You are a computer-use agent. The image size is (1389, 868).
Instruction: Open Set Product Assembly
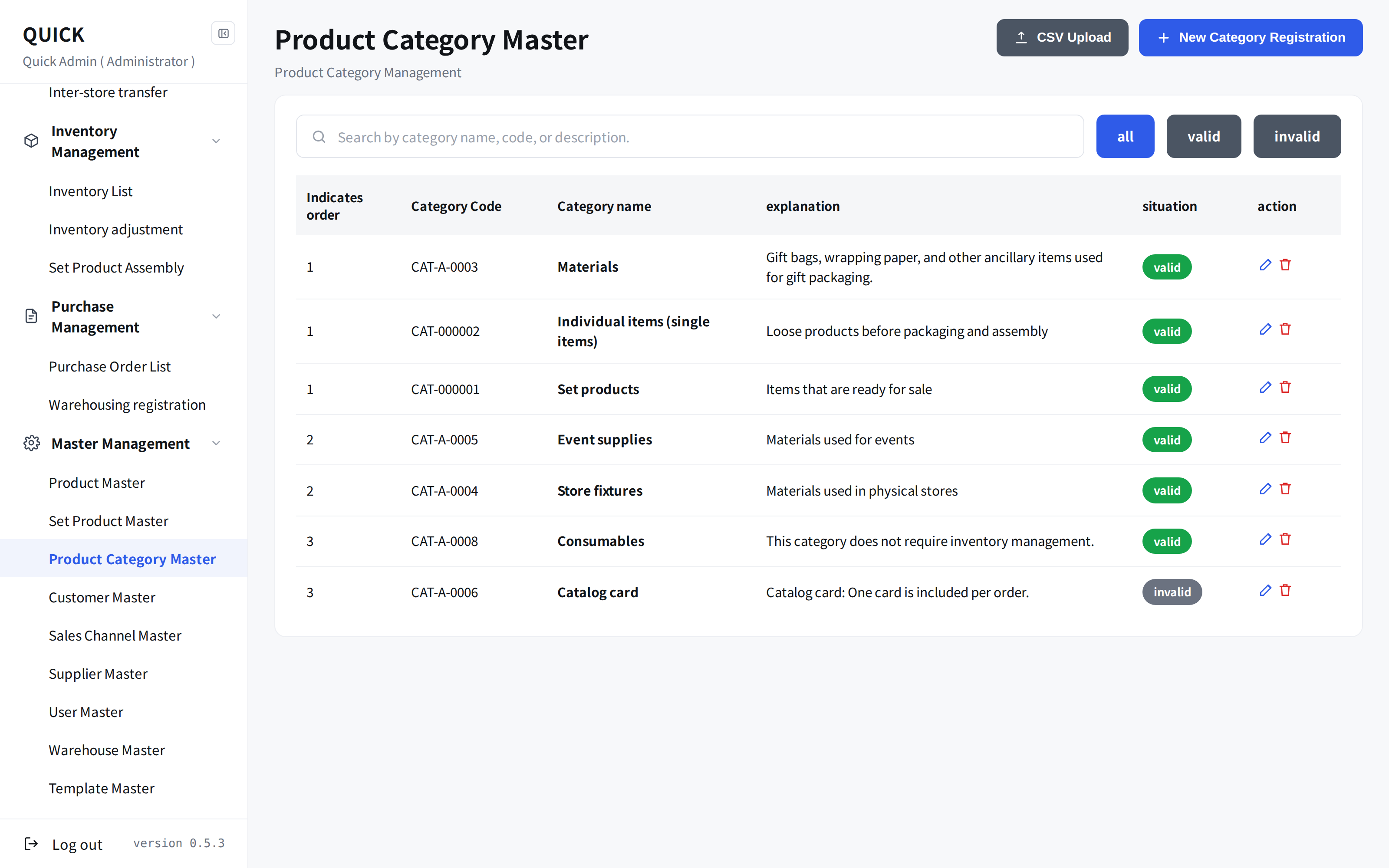point(116,267)
